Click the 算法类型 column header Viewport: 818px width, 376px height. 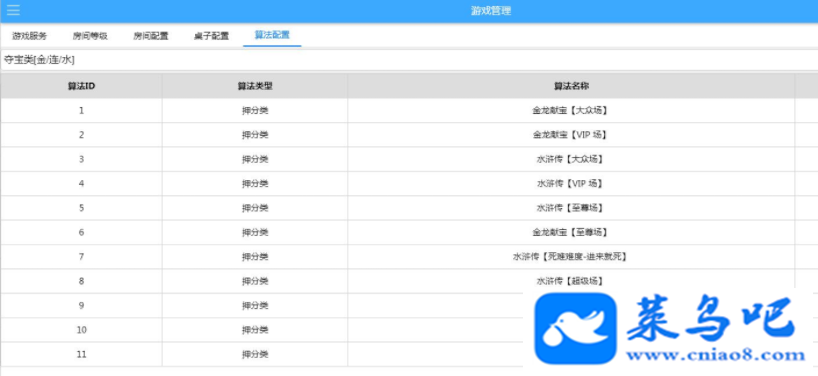255,86
